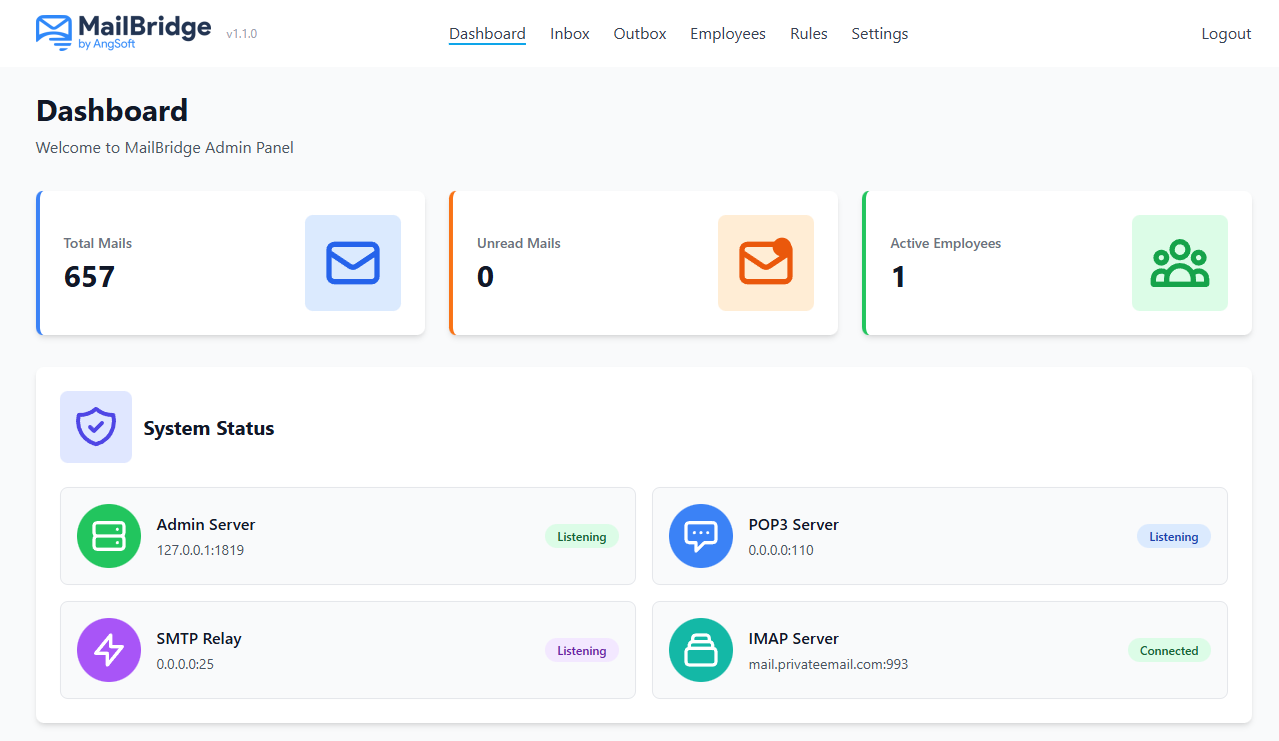Click the Admin Server Listening status badge

click(x=581, y=536)
